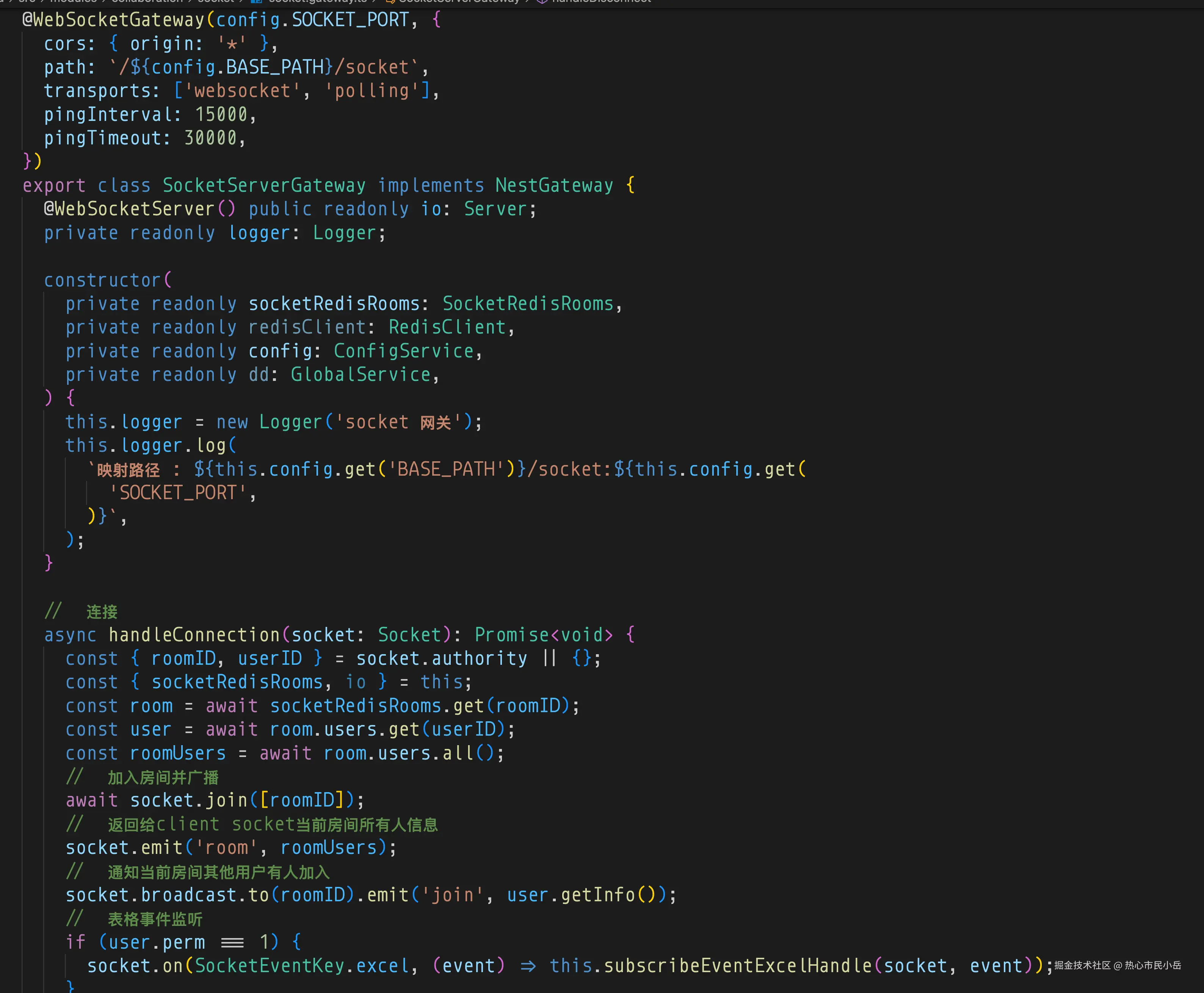Click the 'SOCKET_PORT' string literal
This screenshot has height=993, width=1204.
point(178,492)
